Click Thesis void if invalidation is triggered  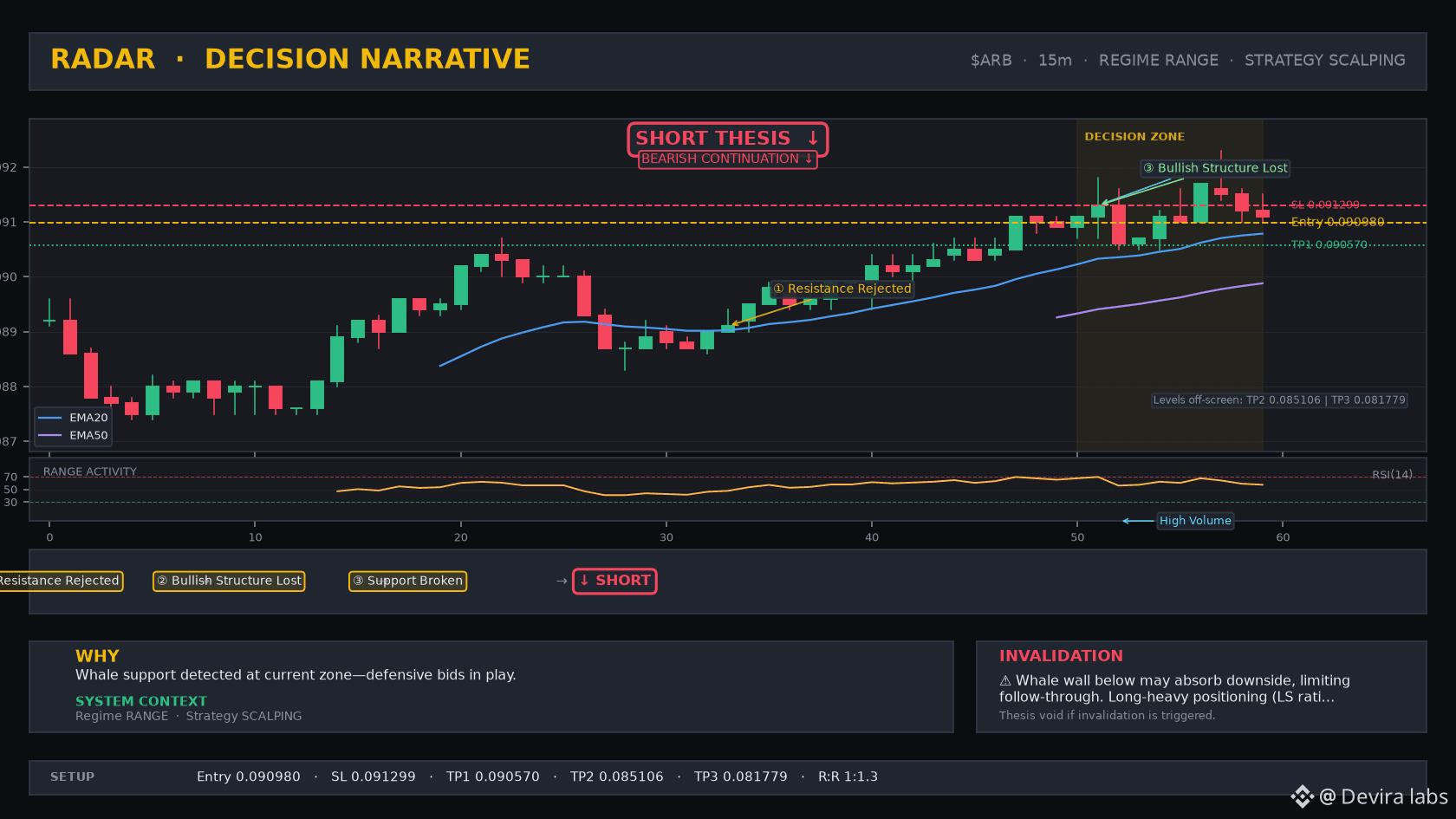point(1108,716)
